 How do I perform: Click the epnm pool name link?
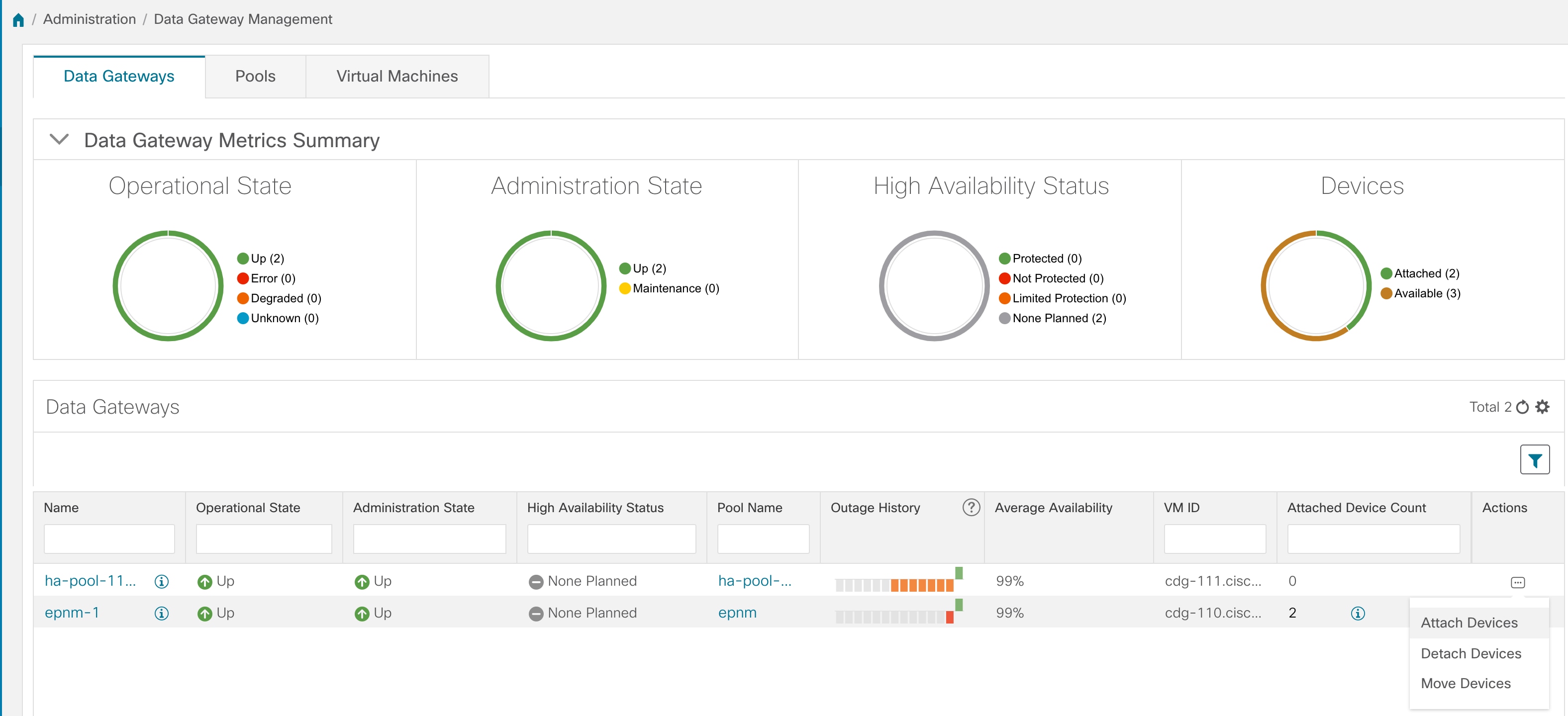(x=737, y=613)
